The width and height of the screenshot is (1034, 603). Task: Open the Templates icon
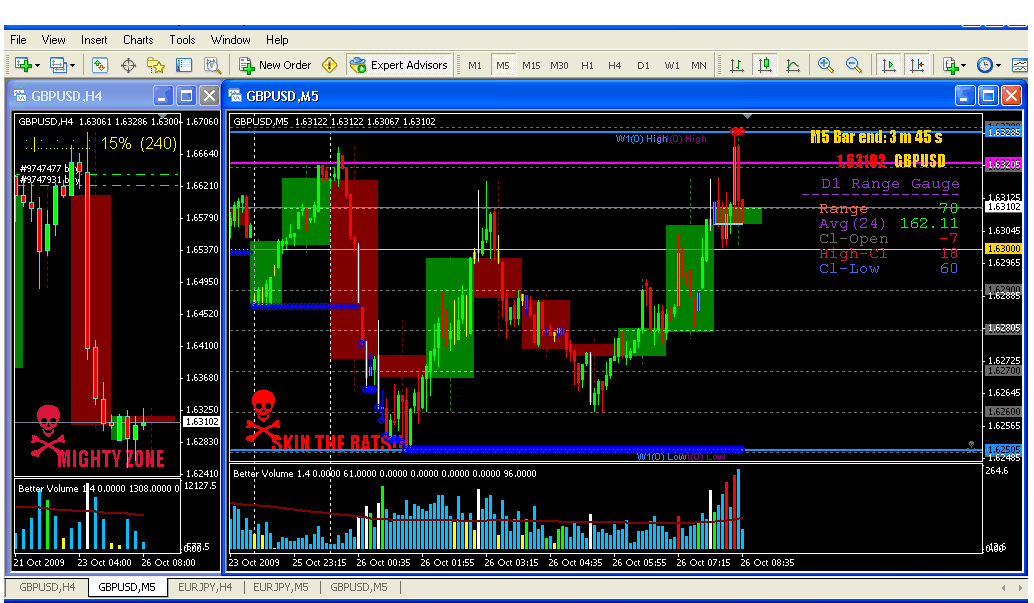point(1019,65)
